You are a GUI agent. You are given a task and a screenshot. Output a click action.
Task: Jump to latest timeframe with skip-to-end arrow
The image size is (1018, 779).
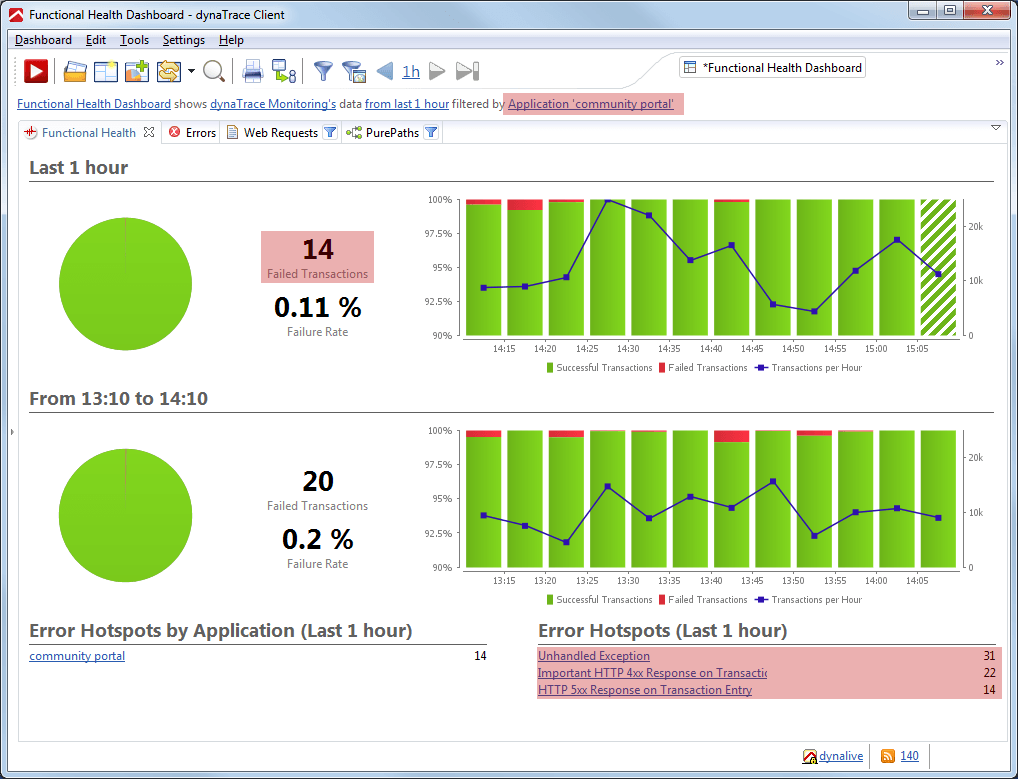point(467,71)
